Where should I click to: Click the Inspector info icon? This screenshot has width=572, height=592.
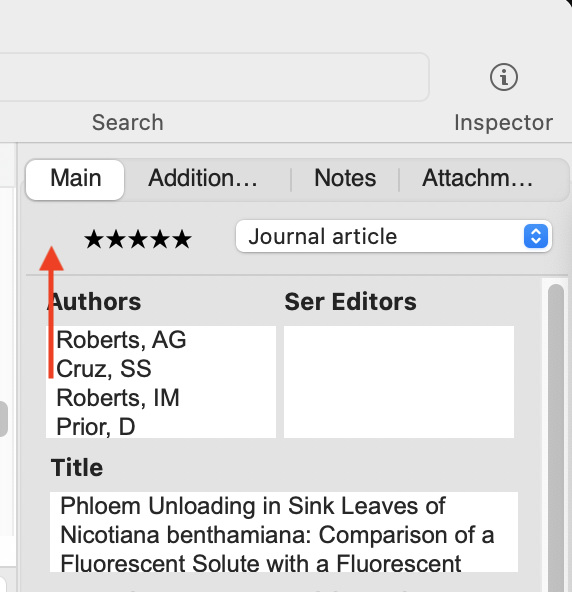504,77
